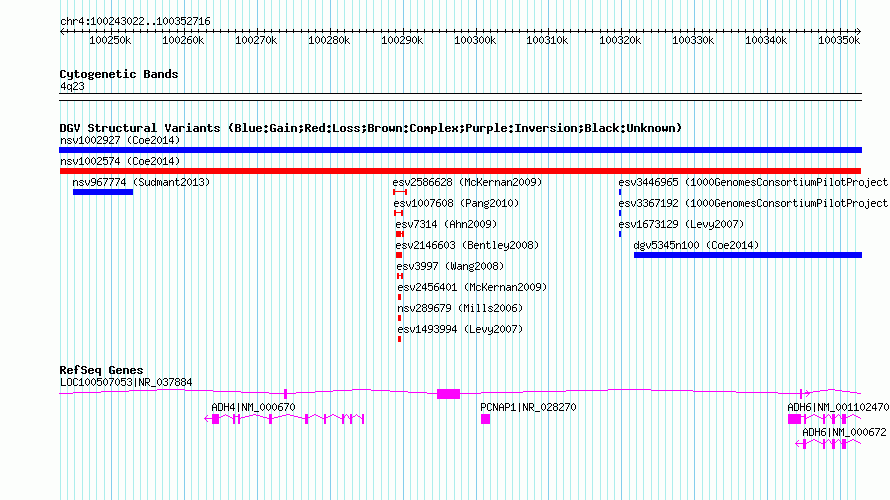Click the red esv1007608 loss marker
The image size is (890, 500).
pyautogui.click(x=398, y=213)
